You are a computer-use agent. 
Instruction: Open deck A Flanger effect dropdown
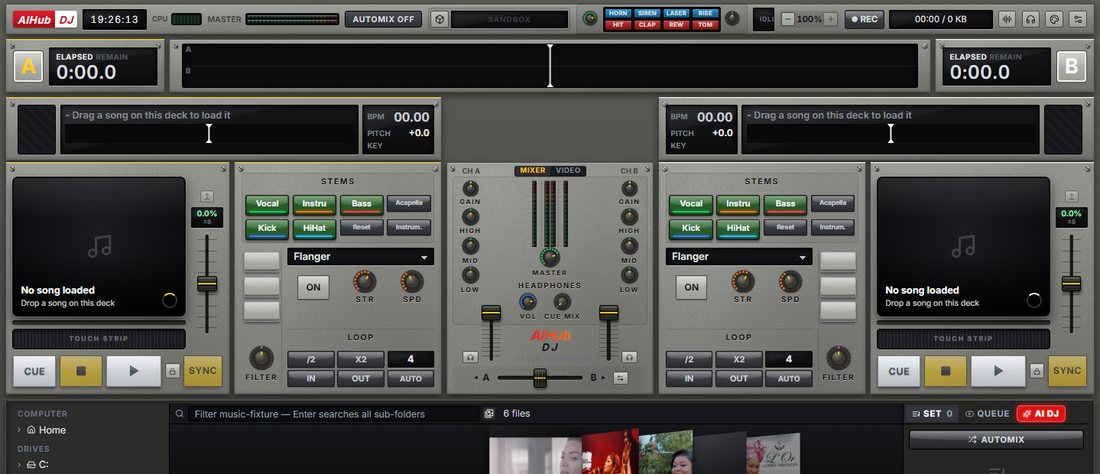click(361, 257)
